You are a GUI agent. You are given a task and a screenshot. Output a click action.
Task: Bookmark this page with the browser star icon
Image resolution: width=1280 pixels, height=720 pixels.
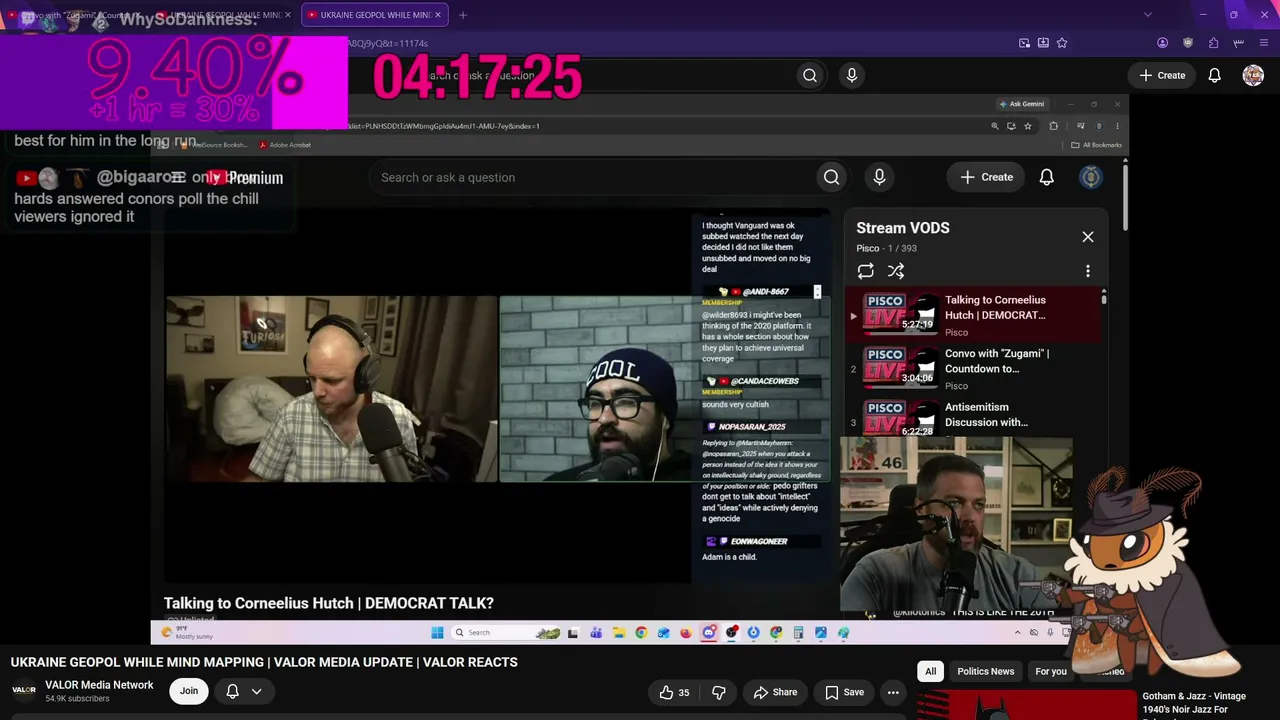click(1062, 43)
